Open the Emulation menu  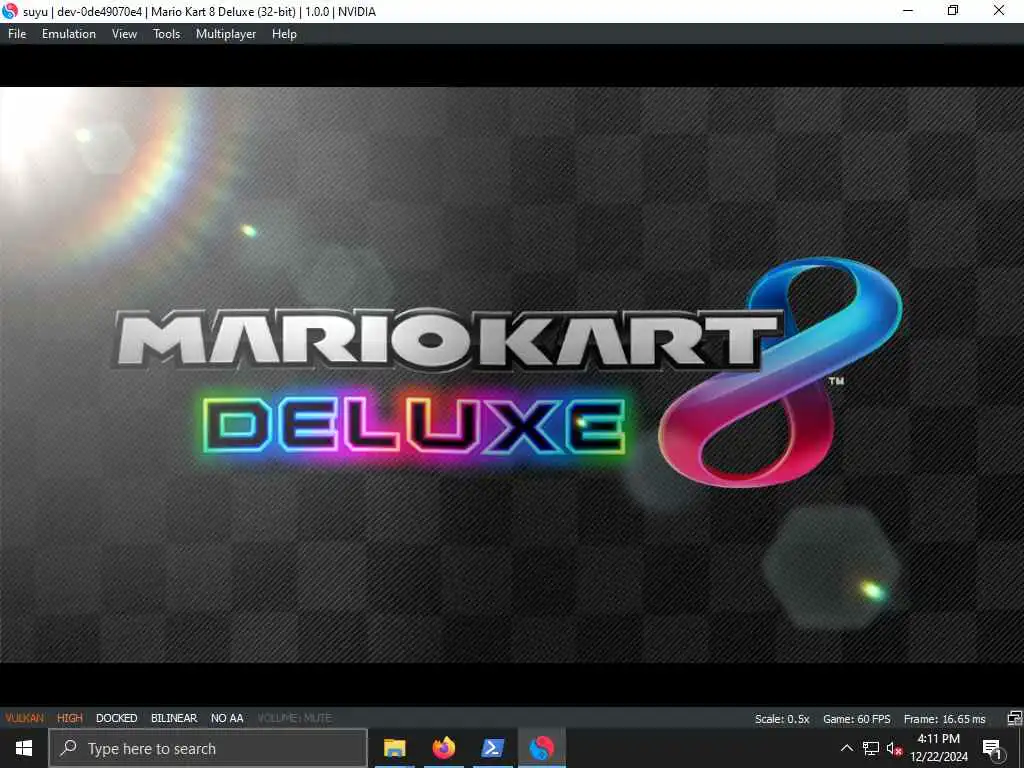pos(69,34)
